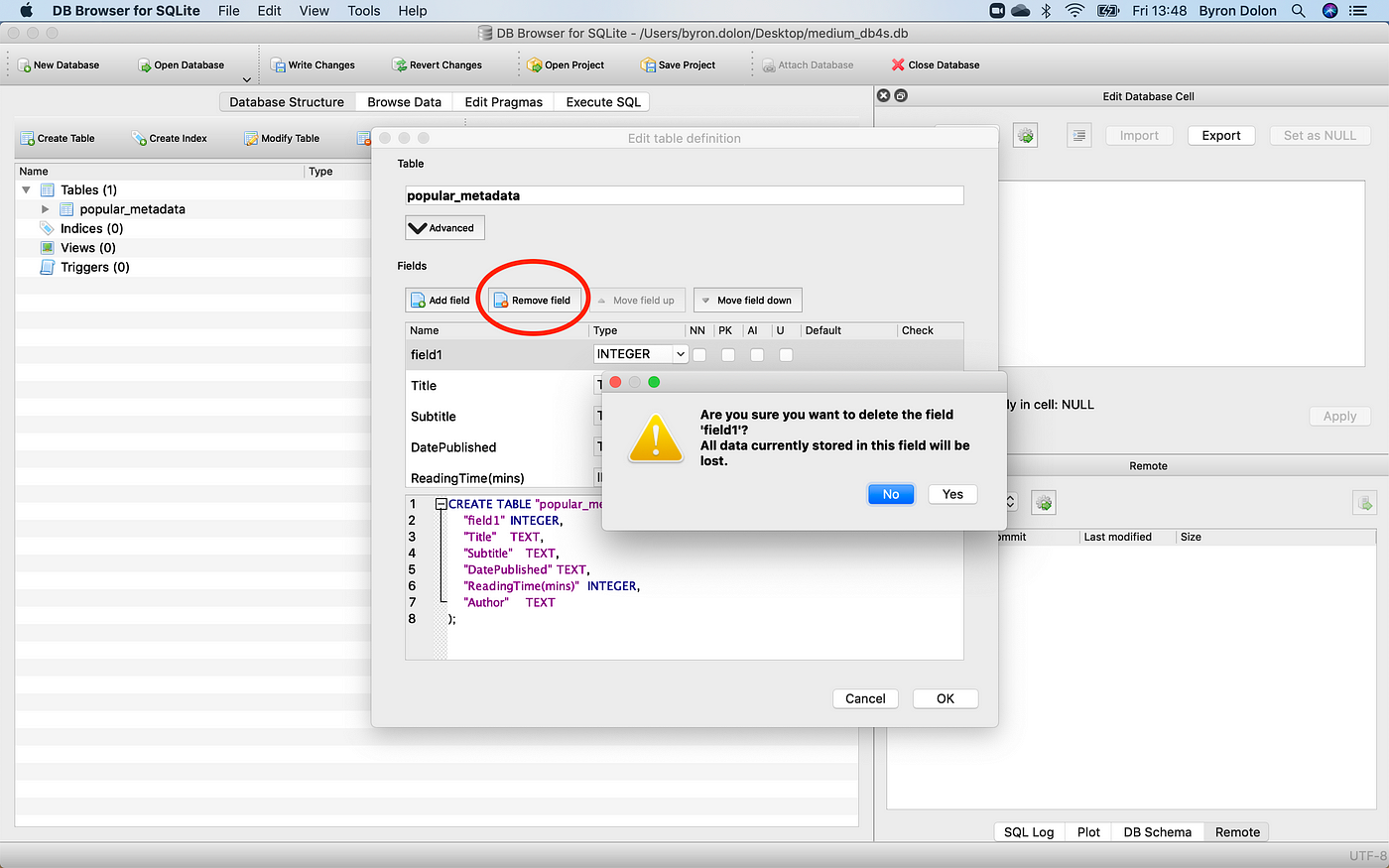Click the Bluetooth icon in the menu bar
The height and width of the screenshot is (868, 1389).
click(x=1046, y=11)
